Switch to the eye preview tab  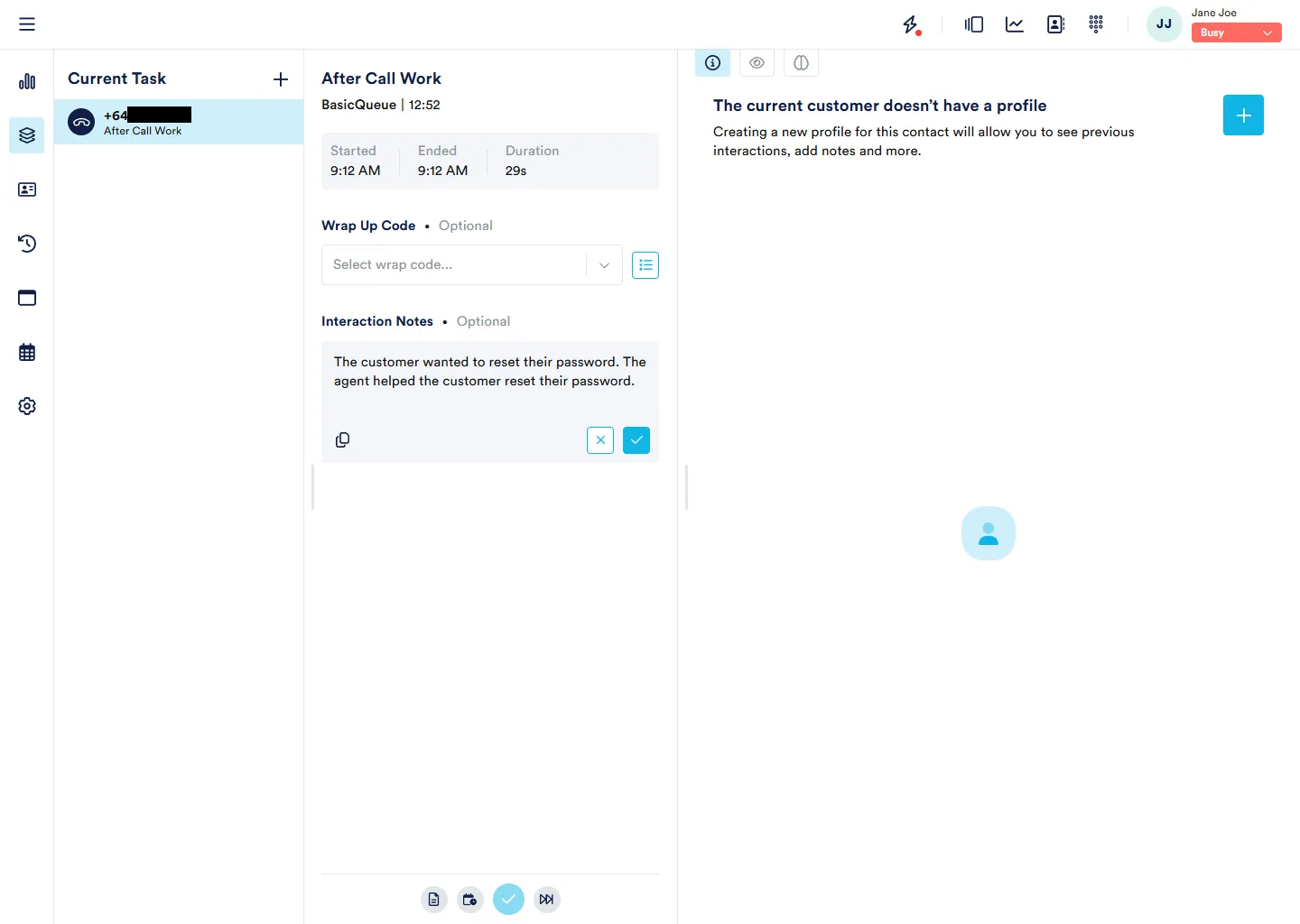757,63
